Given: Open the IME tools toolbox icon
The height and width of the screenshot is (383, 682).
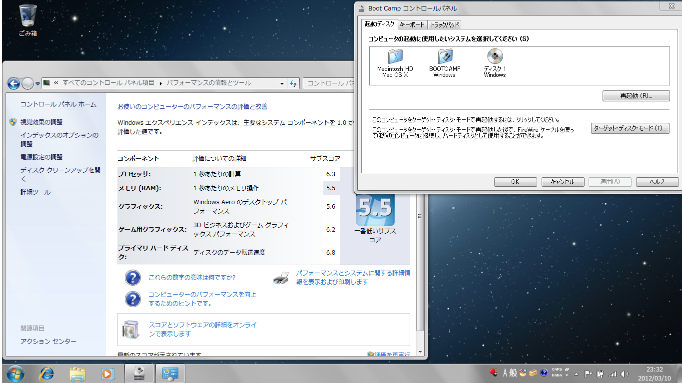Looking at the screenshot, I should tap(533, 373).
